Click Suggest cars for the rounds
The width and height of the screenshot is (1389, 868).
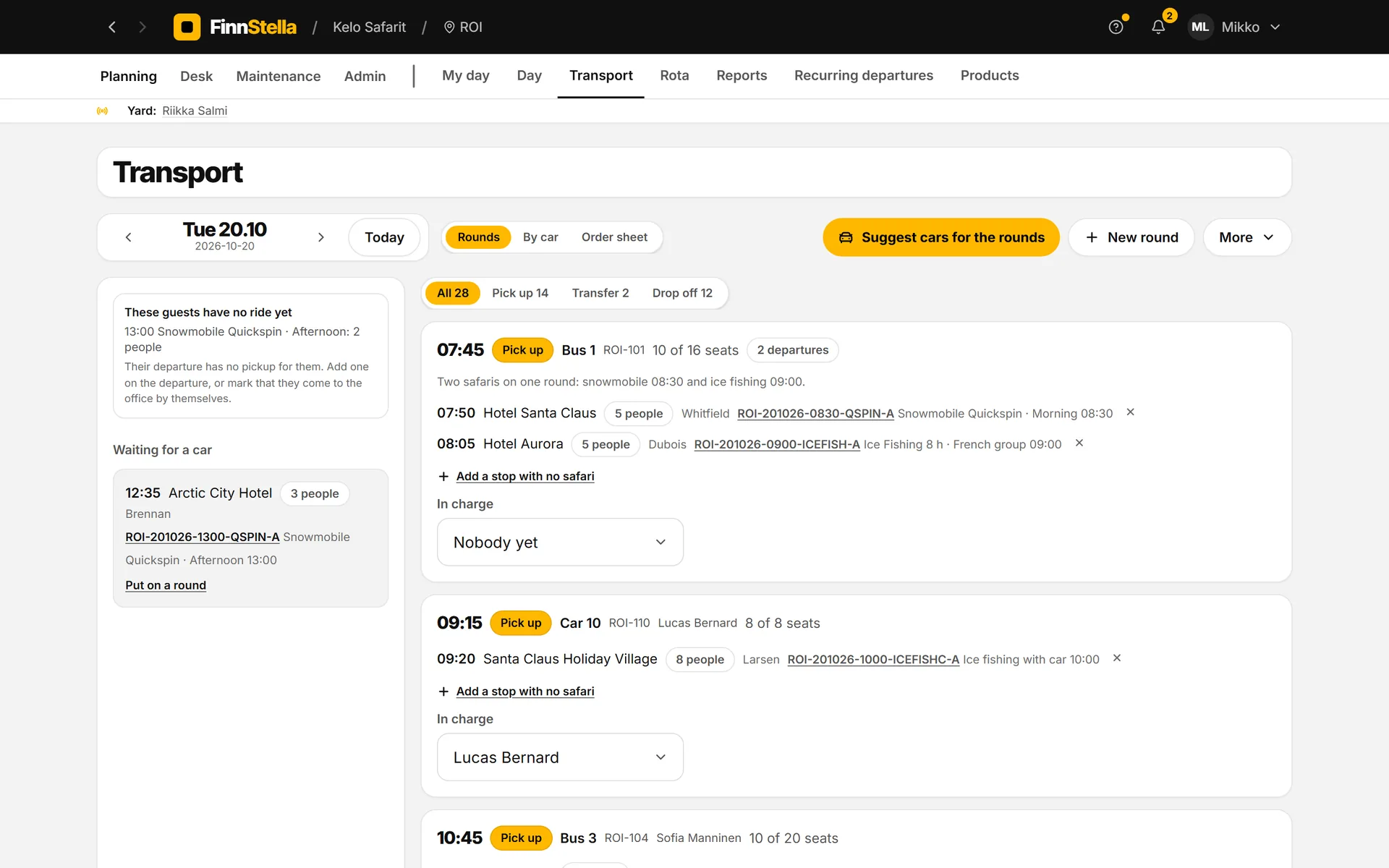[x=940, y=237]
